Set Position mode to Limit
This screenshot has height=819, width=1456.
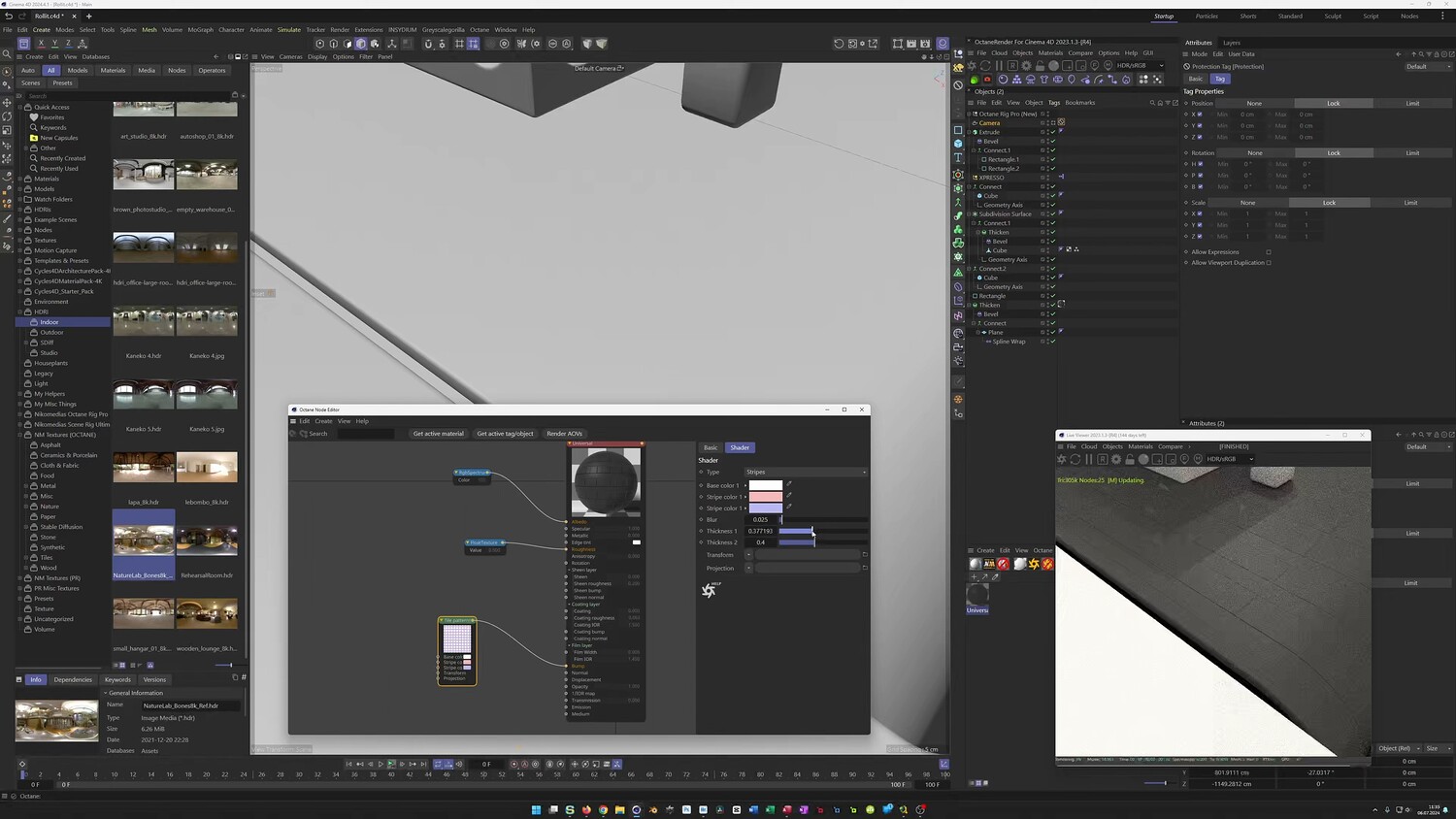click(1412, 104)
